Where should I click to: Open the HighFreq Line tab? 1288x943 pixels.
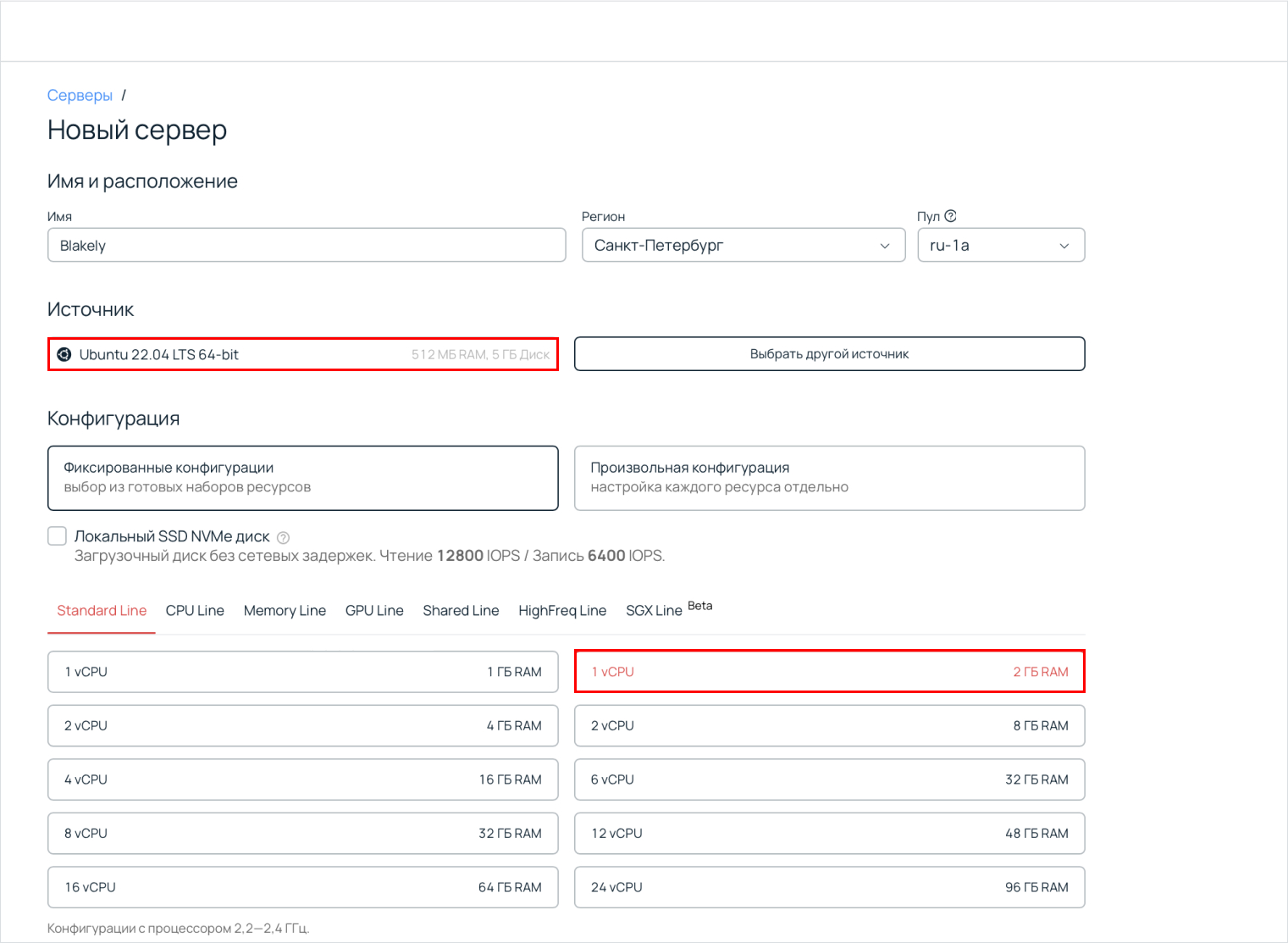pyautogui.click(x=562, y=611)
